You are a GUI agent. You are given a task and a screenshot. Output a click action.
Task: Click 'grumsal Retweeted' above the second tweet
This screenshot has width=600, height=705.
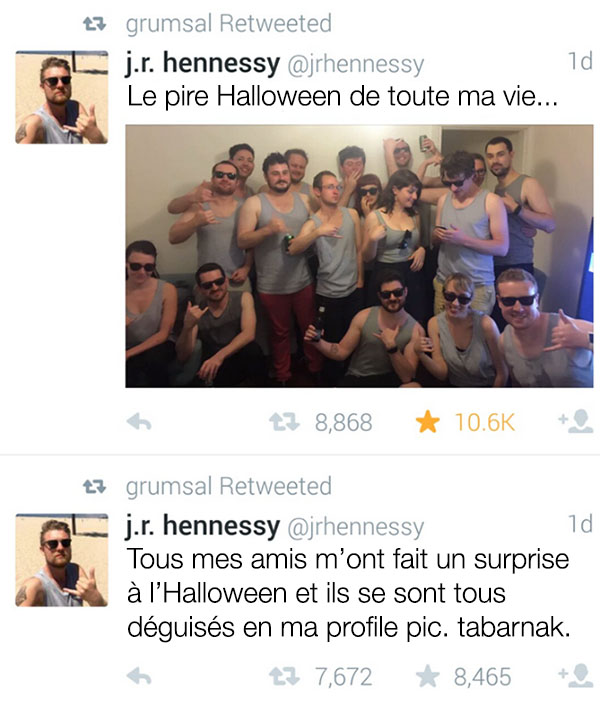(x=229, y=486)
